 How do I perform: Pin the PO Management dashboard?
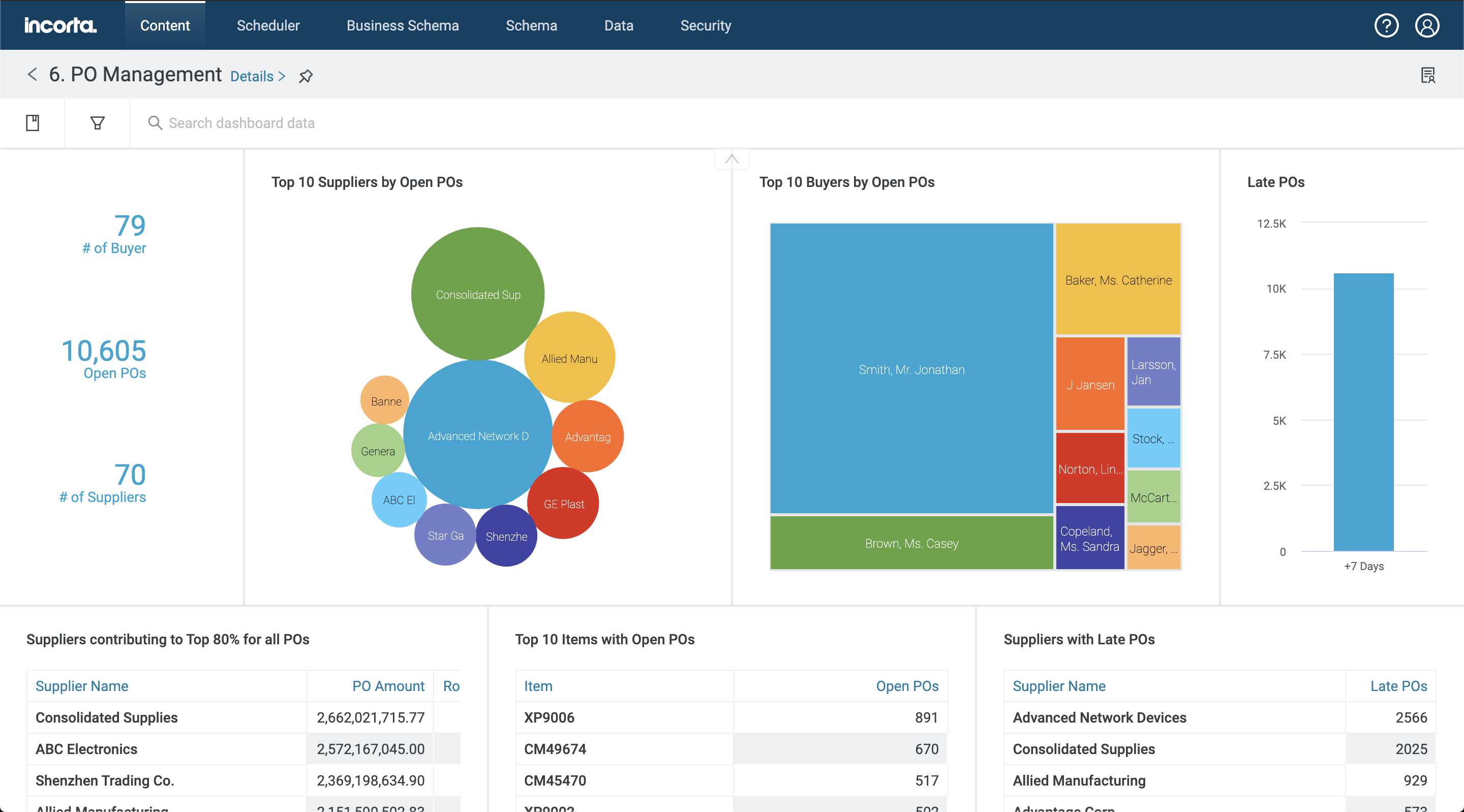306,76
